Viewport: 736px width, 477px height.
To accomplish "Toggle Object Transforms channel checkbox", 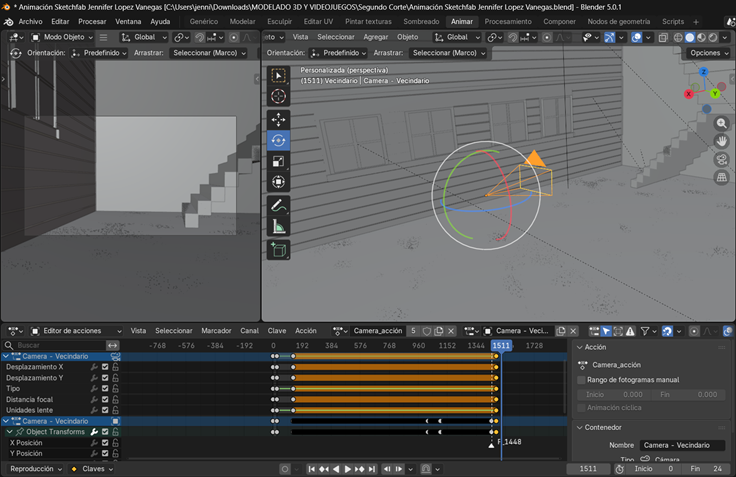I will point(105,431).
